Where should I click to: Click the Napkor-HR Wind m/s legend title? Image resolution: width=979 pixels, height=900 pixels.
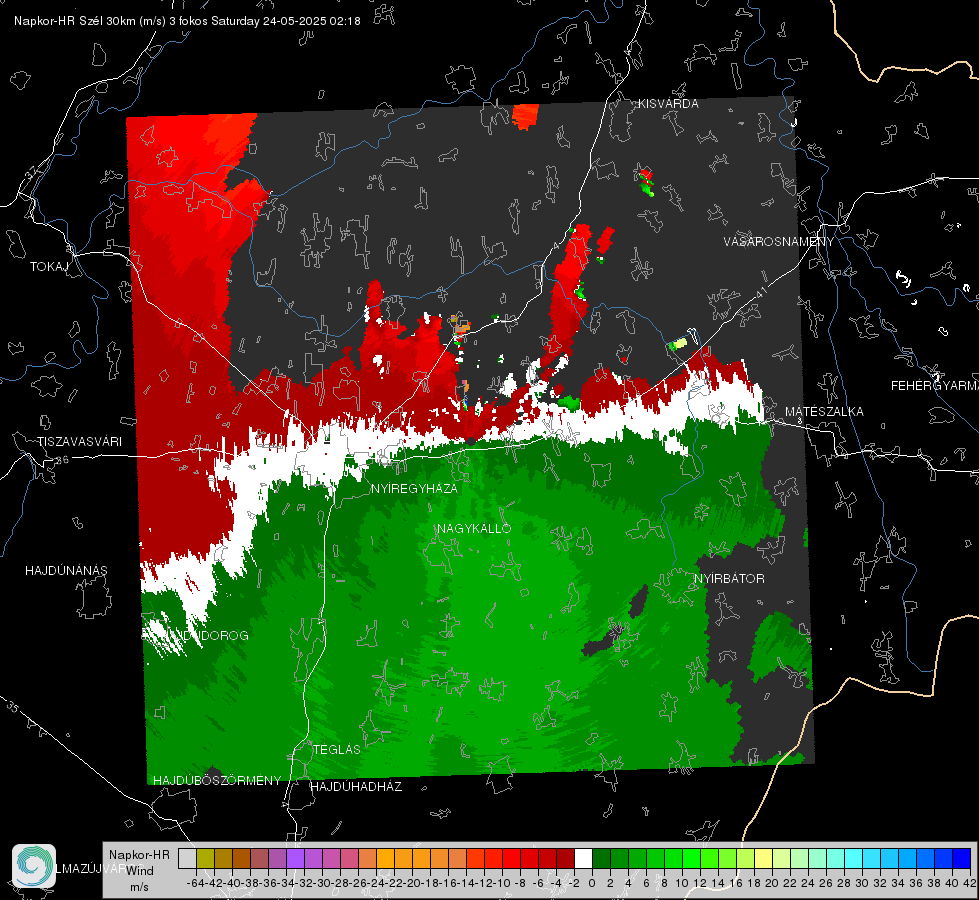(139, 871)
